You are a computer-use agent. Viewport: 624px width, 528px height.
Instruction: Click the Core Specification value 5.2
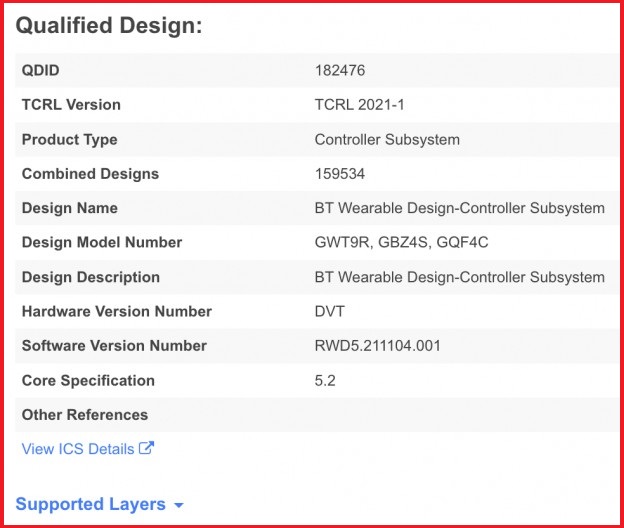click(x=325, y=380)
